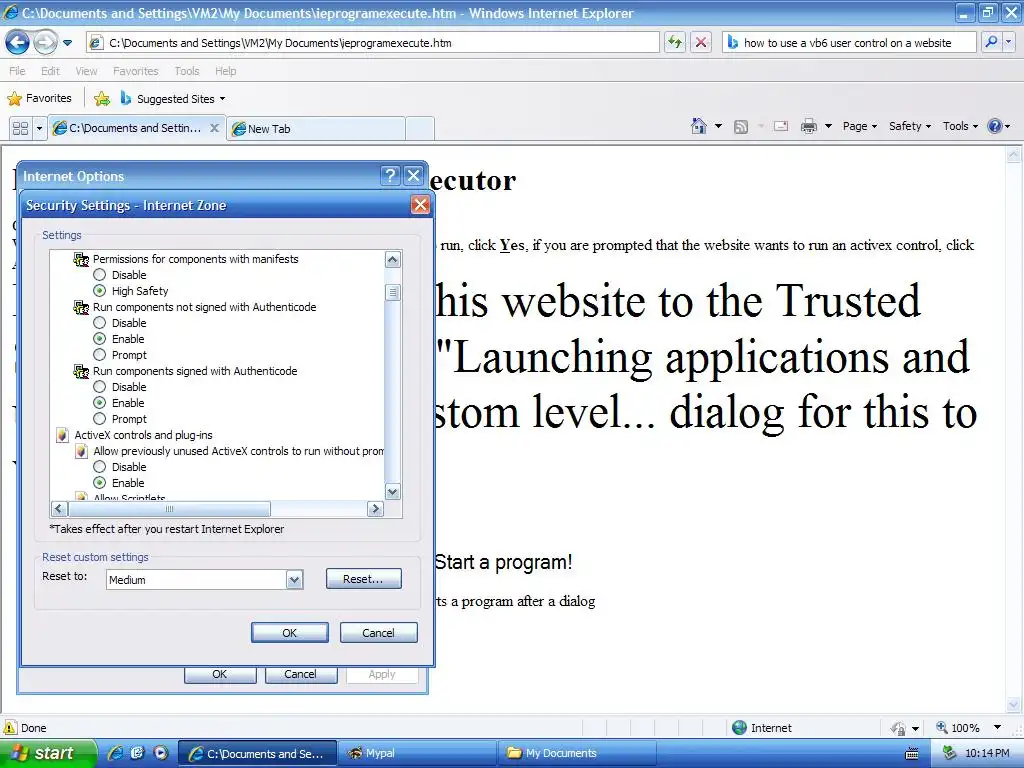Open the RSS feeds icon

coord(741,126)
